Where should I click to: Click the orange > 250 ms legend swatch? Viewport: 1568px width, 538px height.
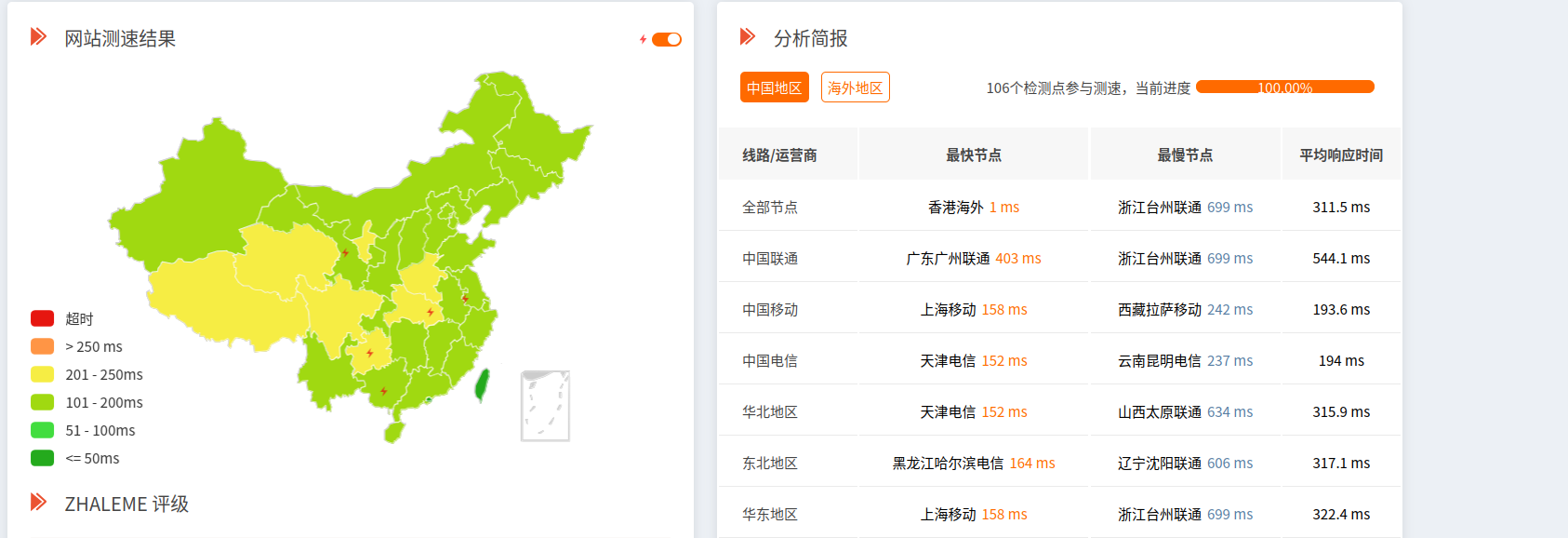tap(43, 346)
